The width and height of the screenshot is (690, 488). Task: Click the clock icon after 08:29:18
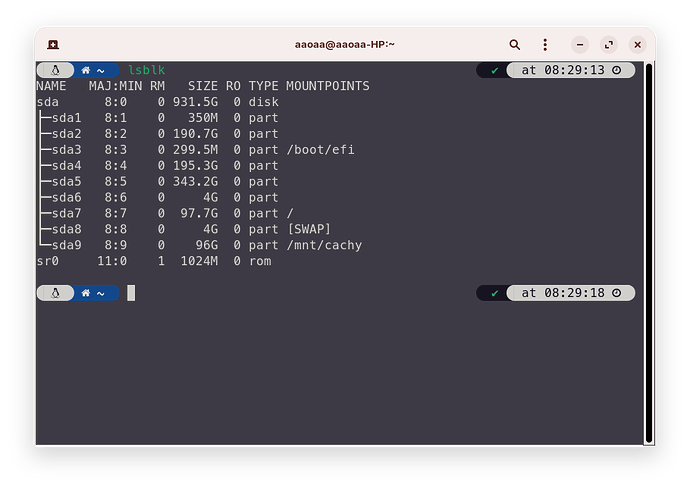click(616, 293)
